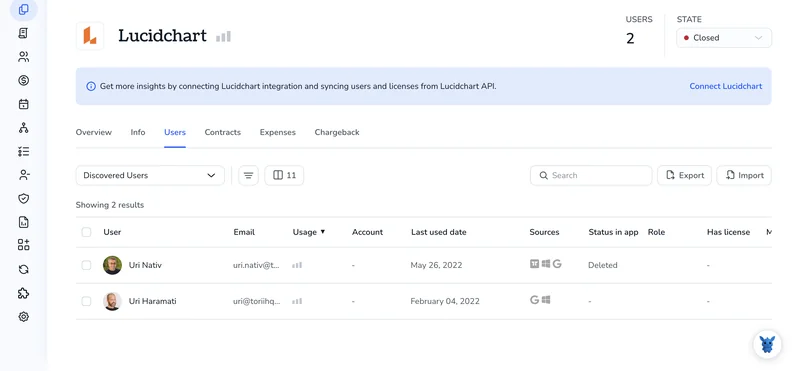
Task: Switch to the Expenses tab
Action: pos(278,132)
